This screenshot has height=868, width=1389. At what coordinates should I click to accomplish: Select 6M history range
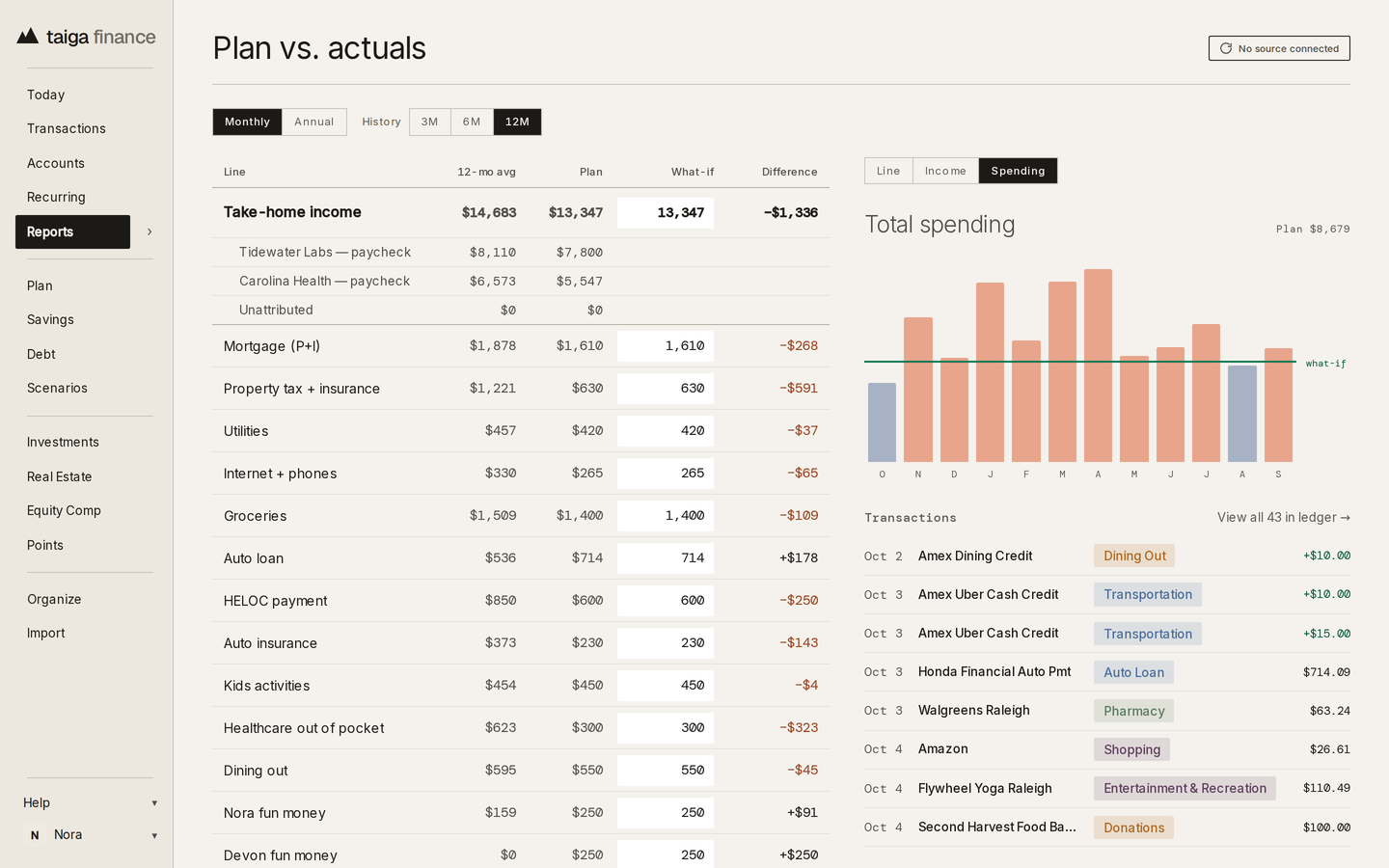(472, 122)
